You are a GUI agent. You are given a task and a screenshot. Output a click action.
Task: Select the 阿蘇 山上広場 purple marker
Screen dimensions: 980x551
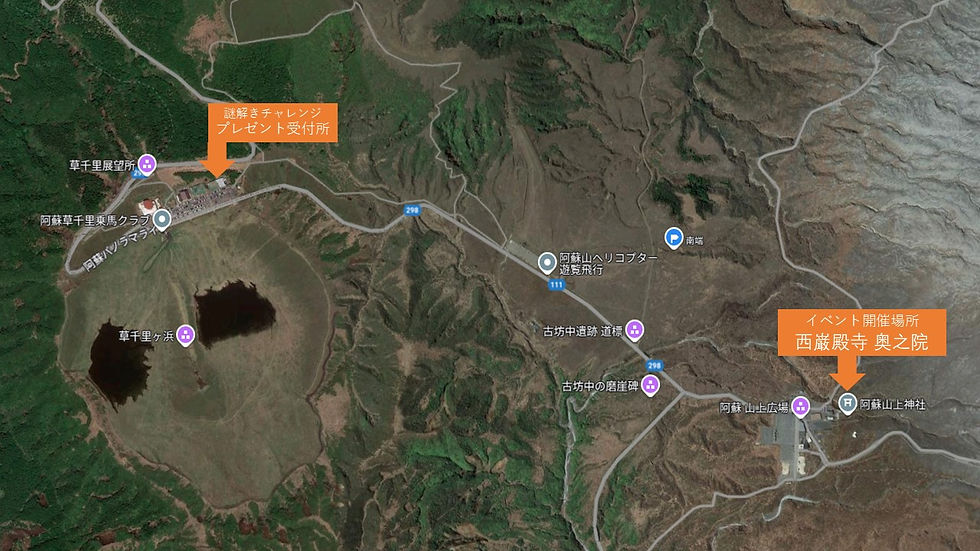click(x=800, y=407)
